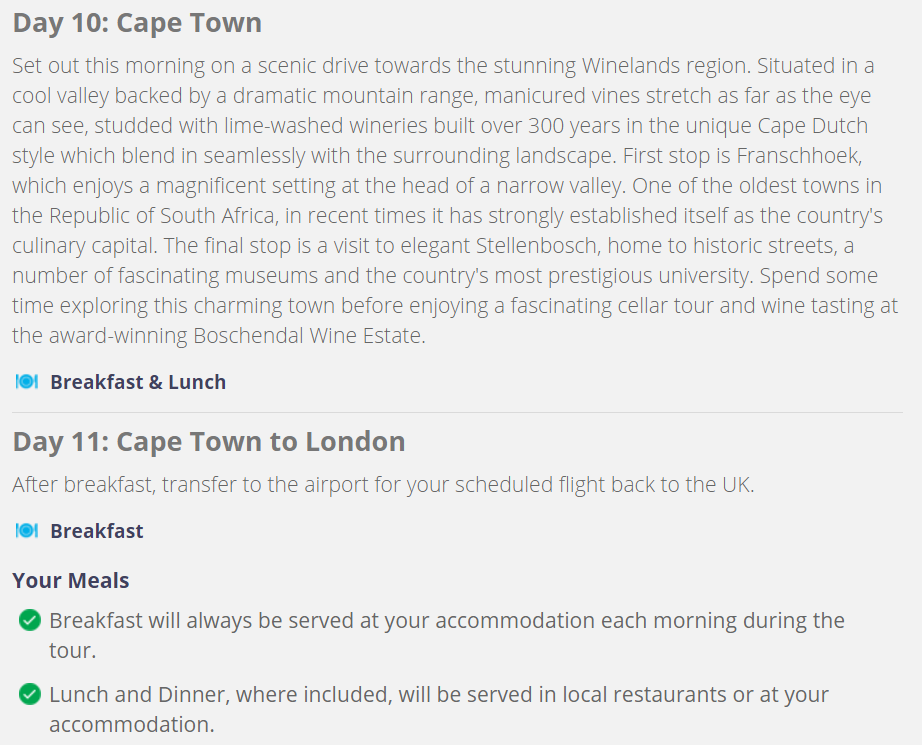Image resolution: width=922 pixels, height=745 pixels.
Task: Click the Day 11 meal plate icon
Action: tap(27, 530)
